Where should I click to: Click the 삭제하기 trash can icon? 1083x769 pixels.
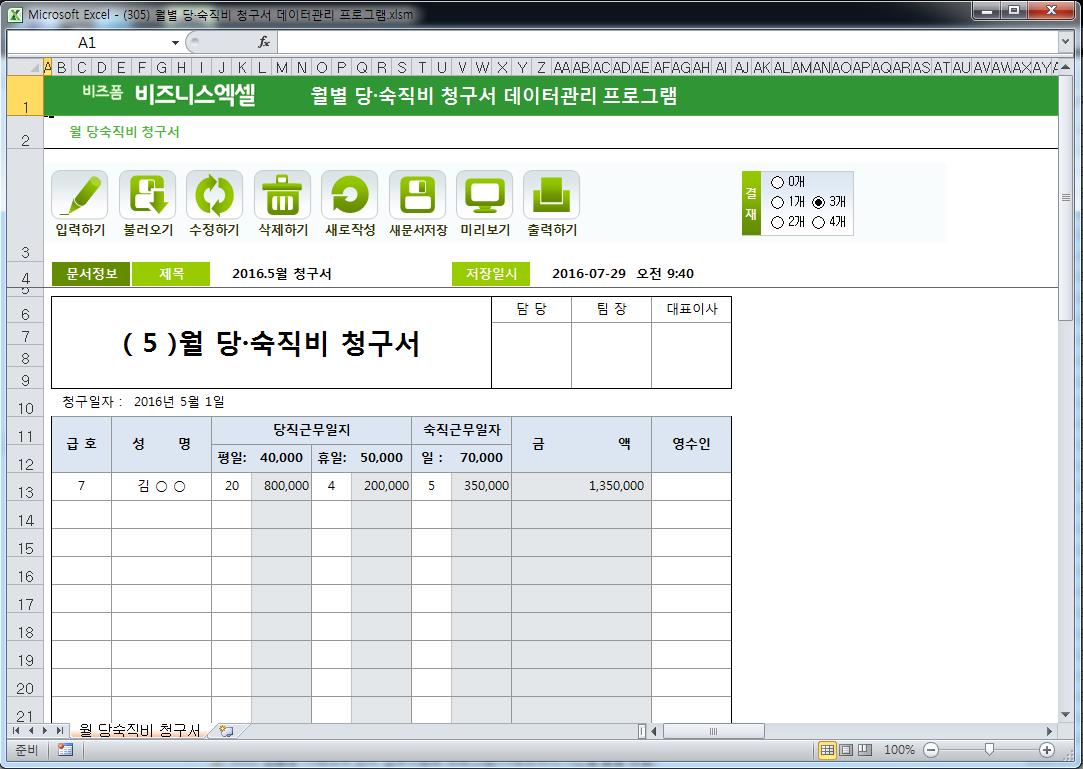282,196
